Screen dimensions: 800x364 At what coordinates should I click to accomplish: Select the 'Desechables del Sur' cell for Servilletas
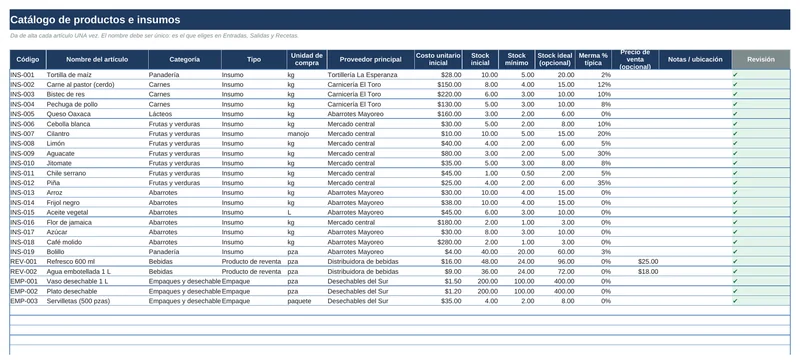click(x=370, y=301)
